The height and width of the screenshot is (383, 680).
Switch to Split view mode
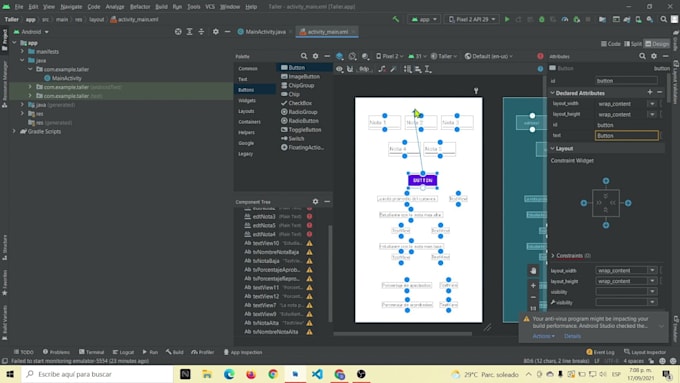[x=633, y=44]
